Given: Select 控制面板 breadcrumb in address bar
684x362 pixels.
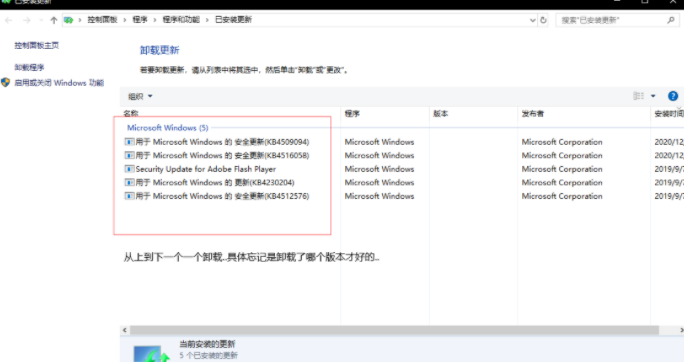Looking at the screenshot, I should (x=103, y=20).
